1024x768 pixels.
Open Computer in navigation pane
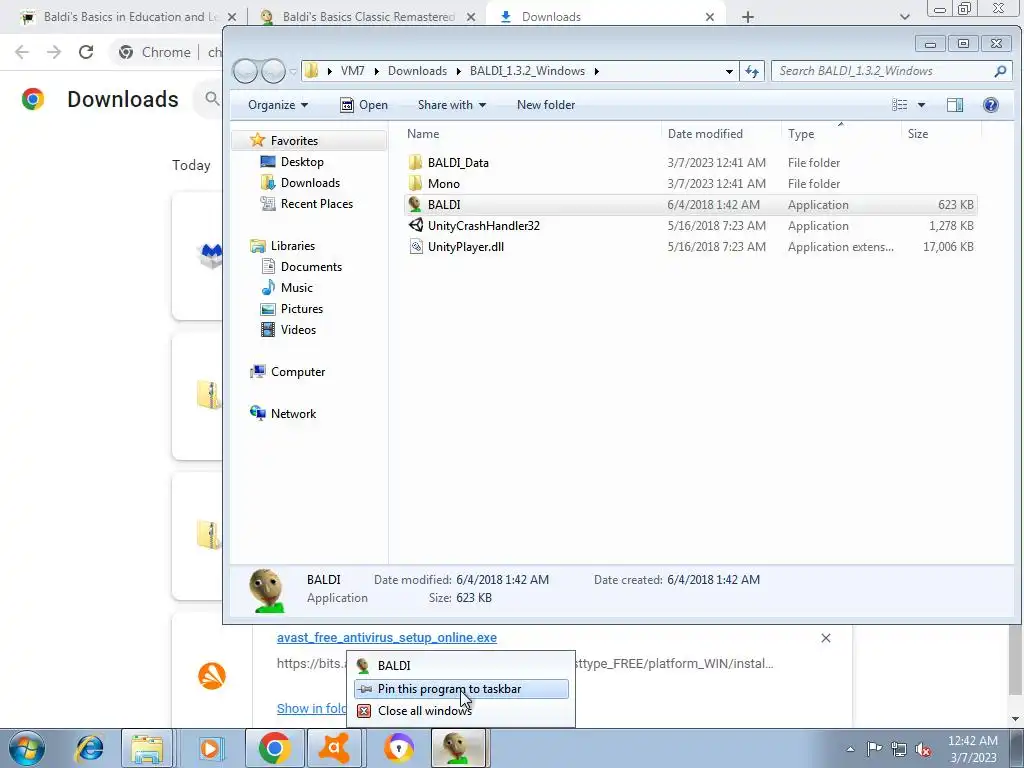click(297, 372)
